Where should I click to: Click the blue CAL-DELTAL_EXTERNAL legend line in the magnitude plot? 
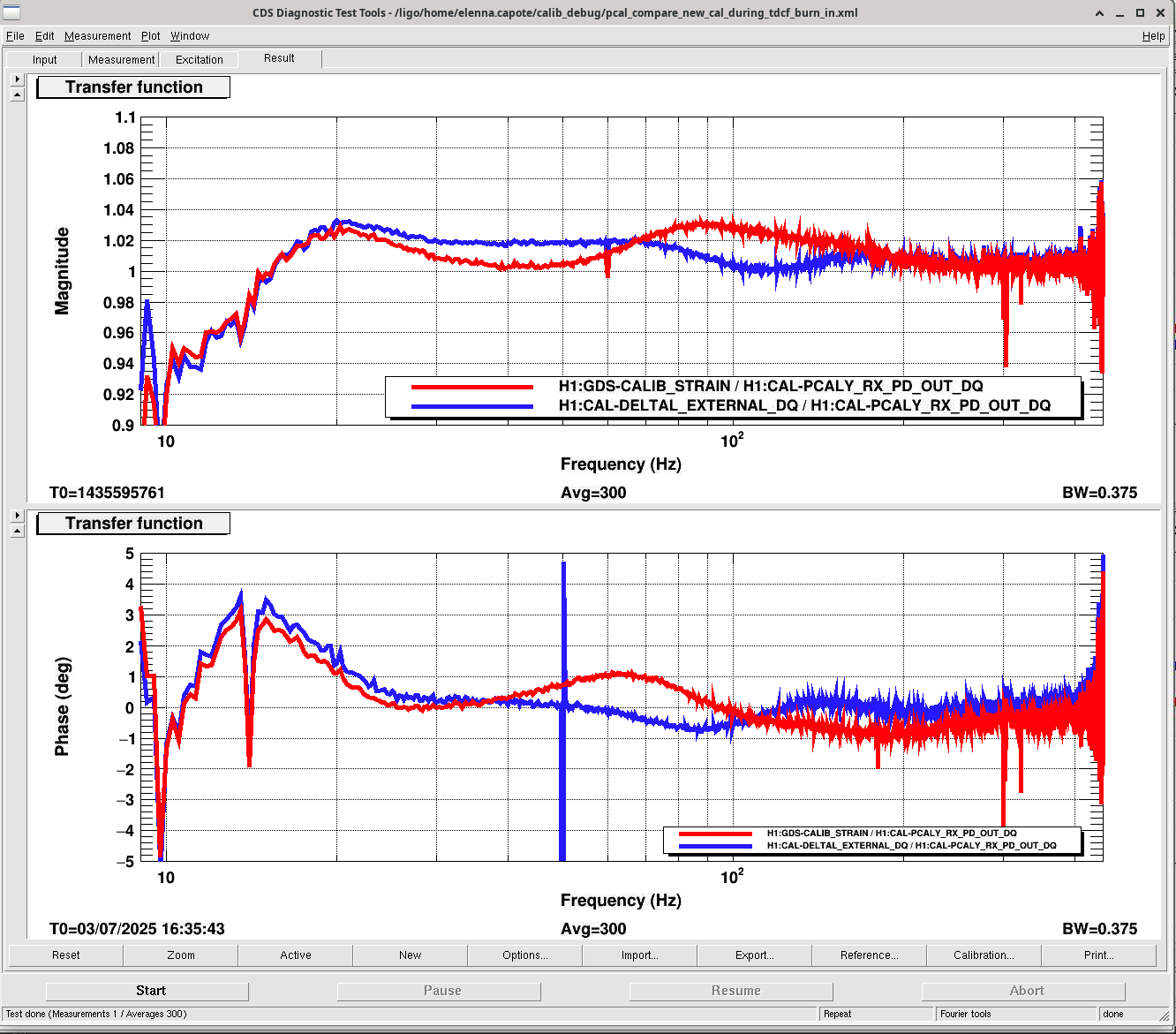click(472, 406)
